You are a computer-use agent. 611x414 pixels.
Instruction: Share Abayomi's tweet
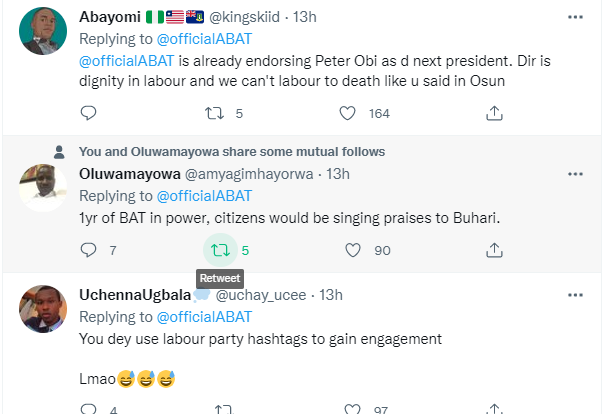click(x=493, y=114)
